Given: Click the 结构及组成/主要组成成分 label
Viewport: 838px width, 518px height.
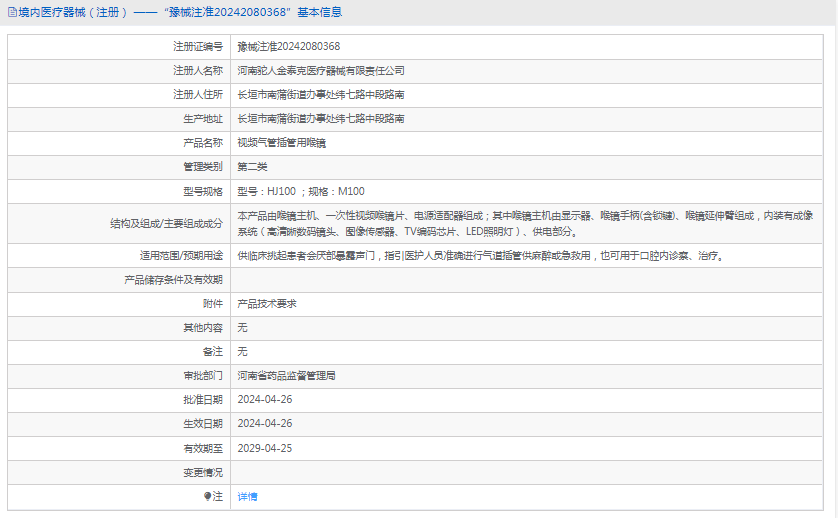Looking at the screenshot, I should (x=166, y=223).
